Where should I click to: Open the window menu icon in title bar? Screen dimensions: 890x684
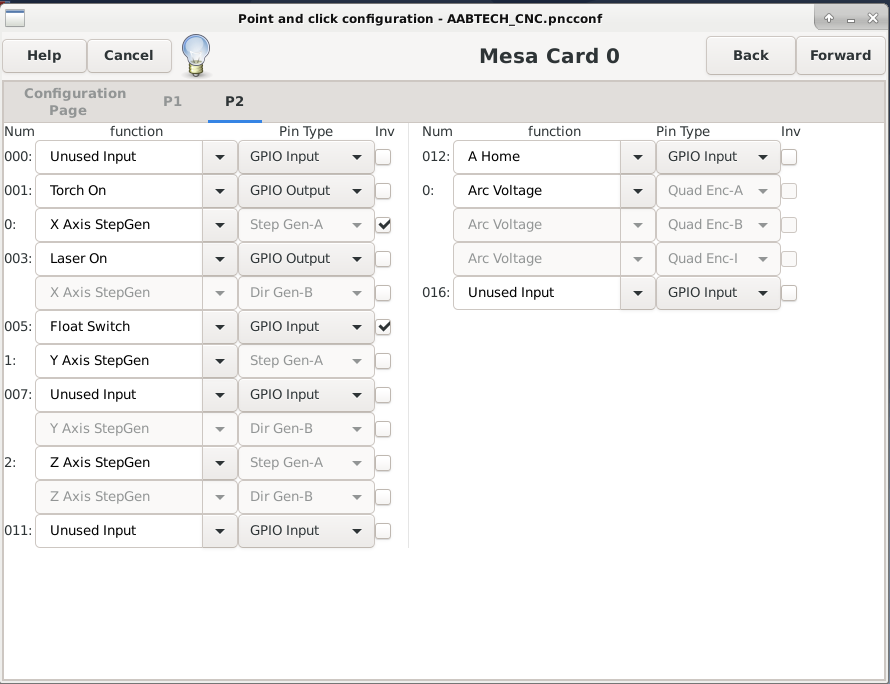tap(15, 18)
